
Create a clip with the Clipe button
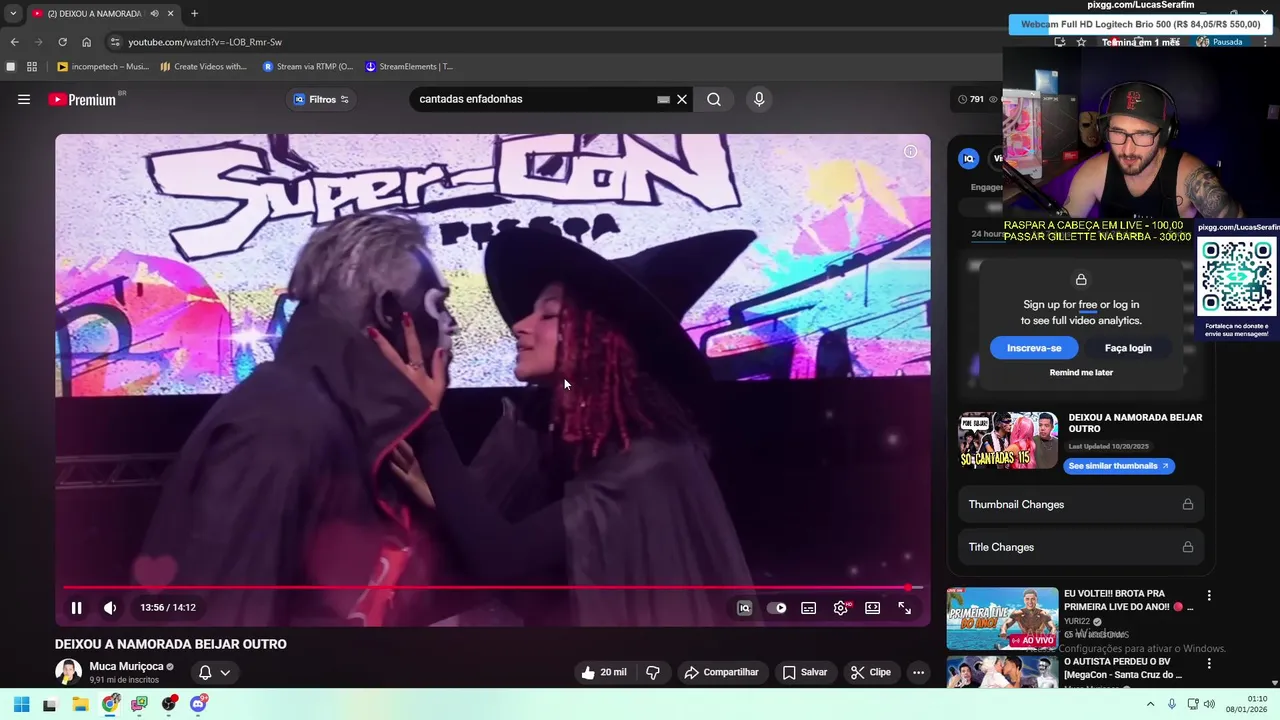pos(871,672)
